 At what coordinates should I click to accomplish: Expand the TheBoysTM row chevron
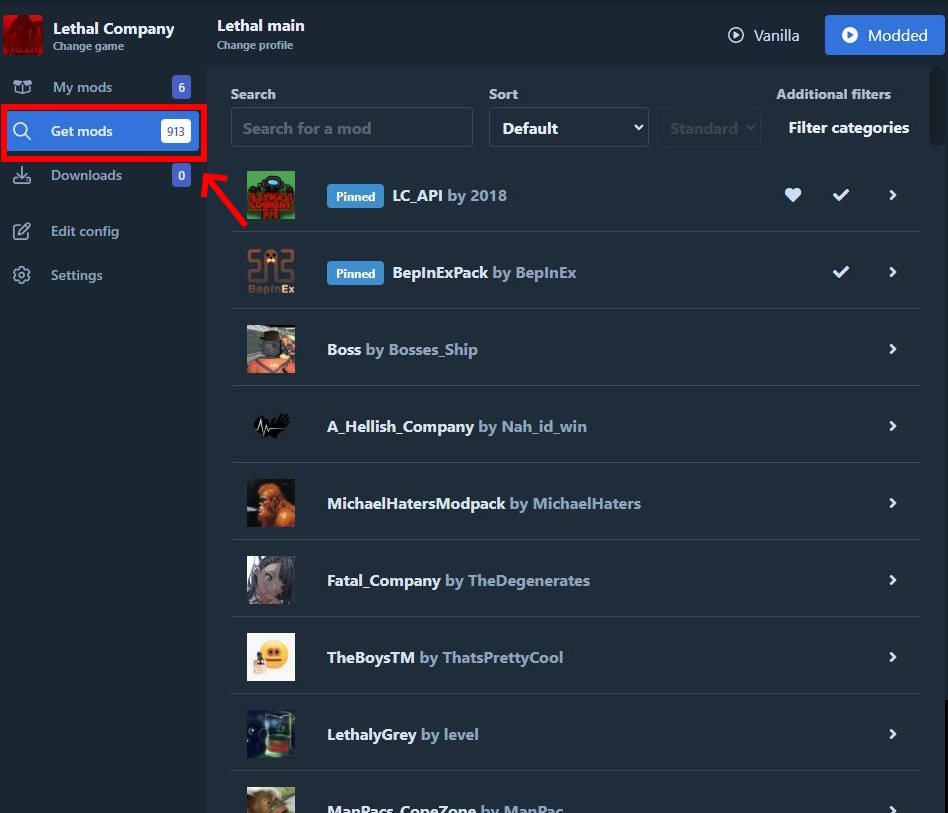coord(892,657)
